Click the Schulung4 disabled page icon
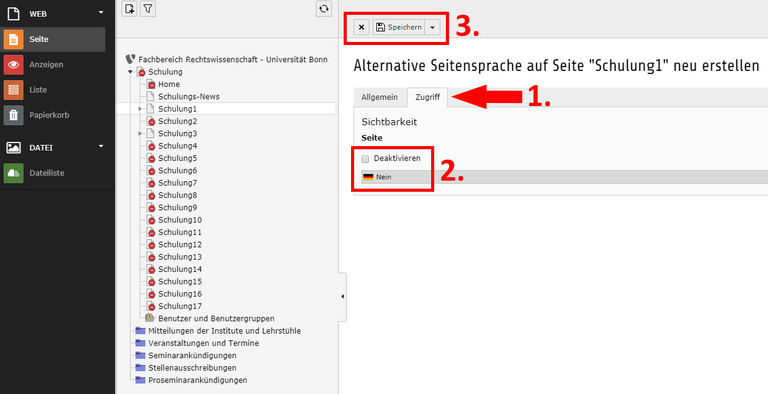The height and width of the screenshot is (394, 768). pyautogui.click(x=151, y=146)
